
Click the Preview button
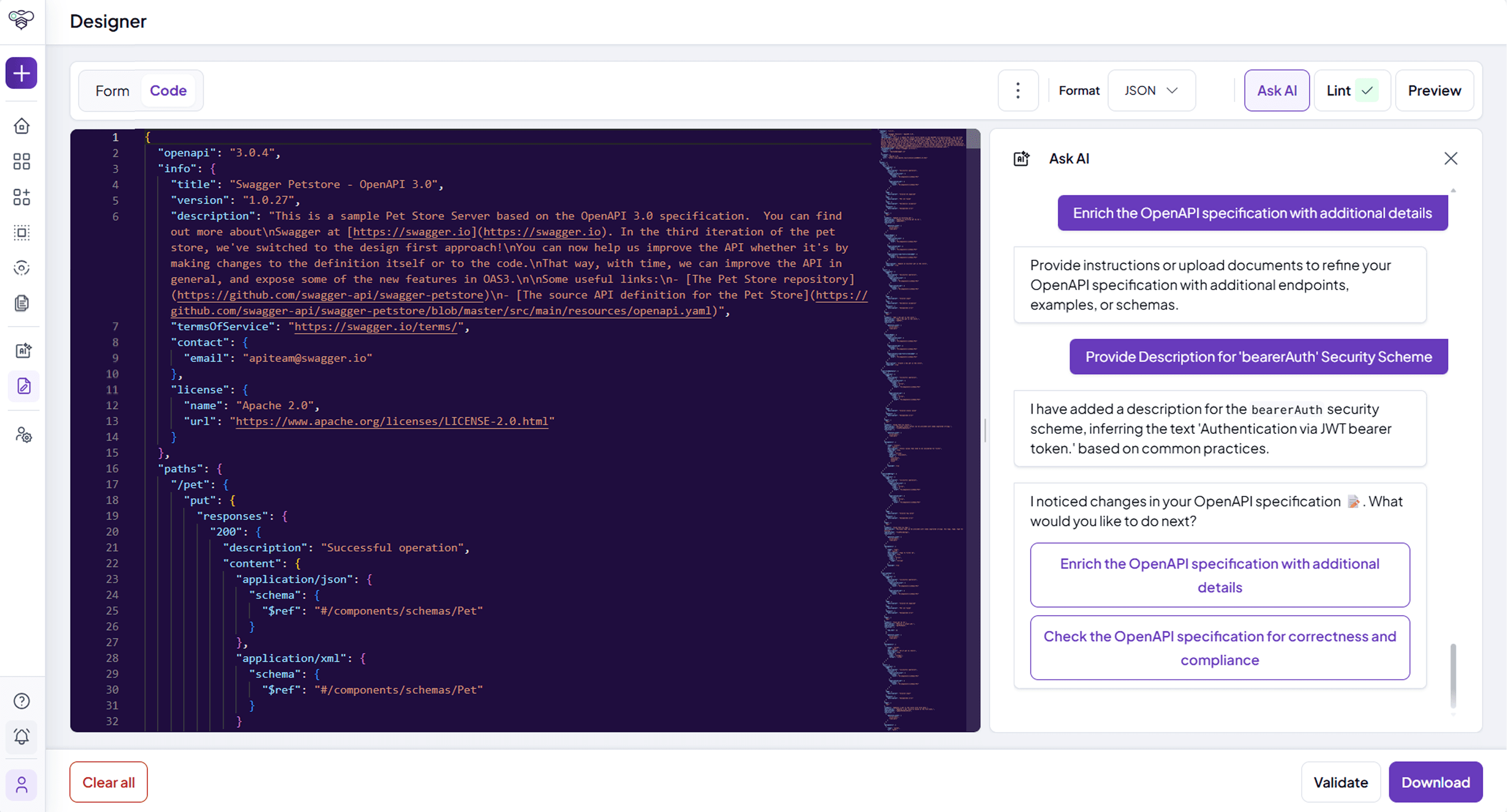[1434, 91]
